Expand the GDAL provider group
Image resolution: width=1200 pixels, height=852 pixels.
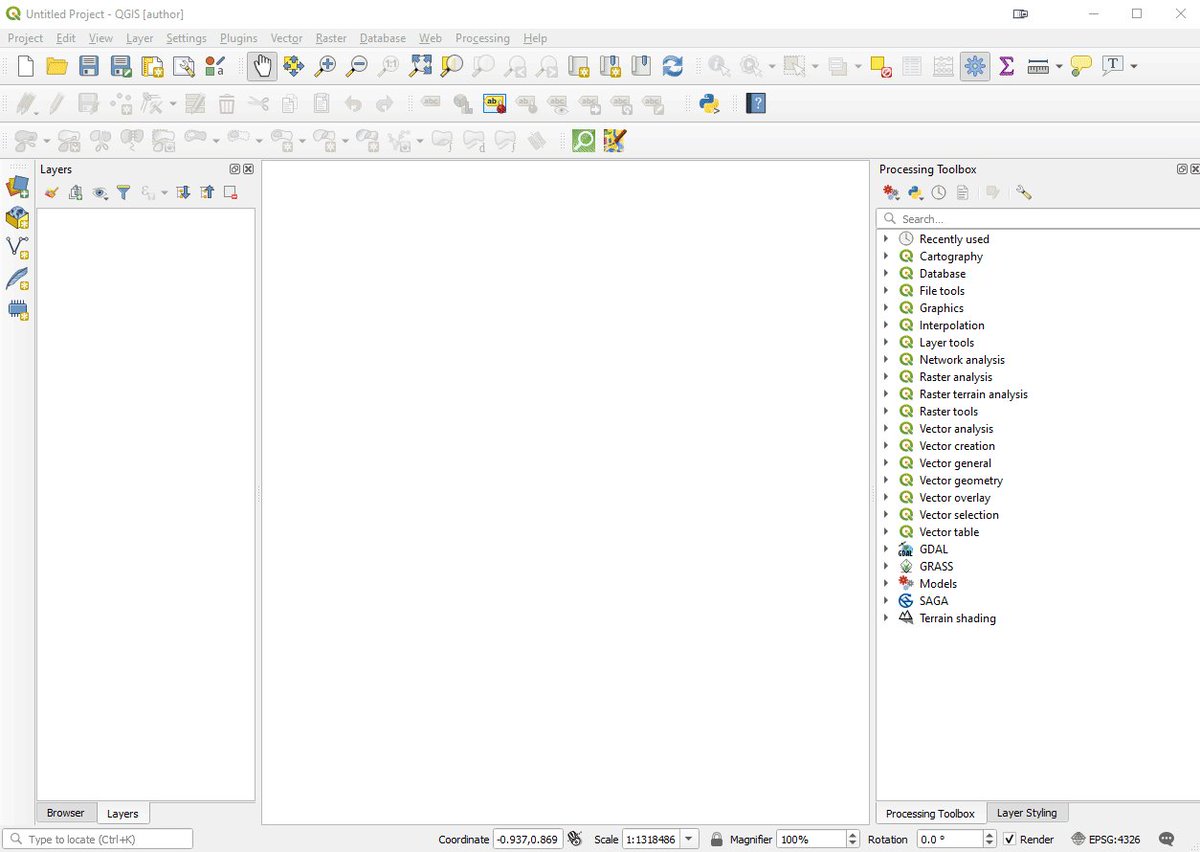(886, 549)
